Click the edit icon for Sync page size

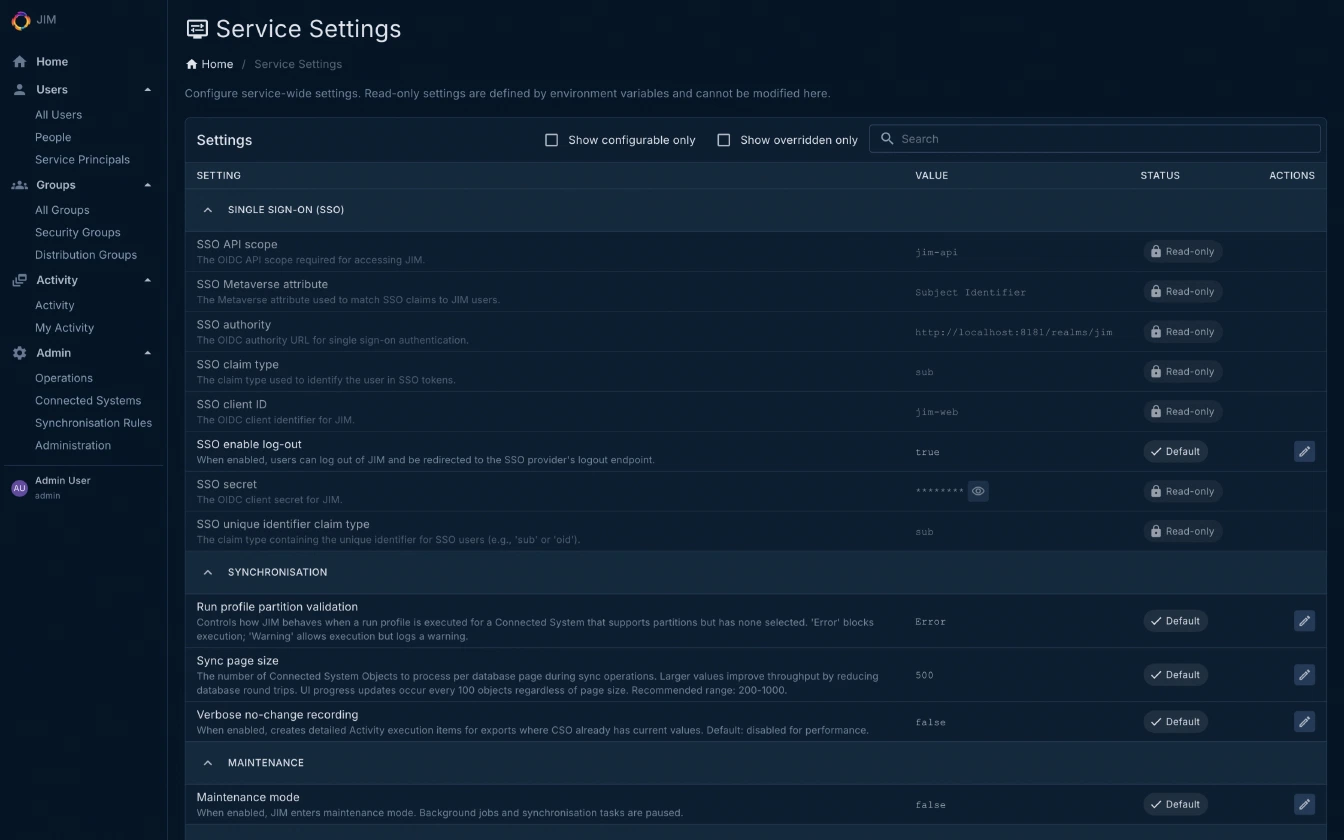pos(1304,674)
